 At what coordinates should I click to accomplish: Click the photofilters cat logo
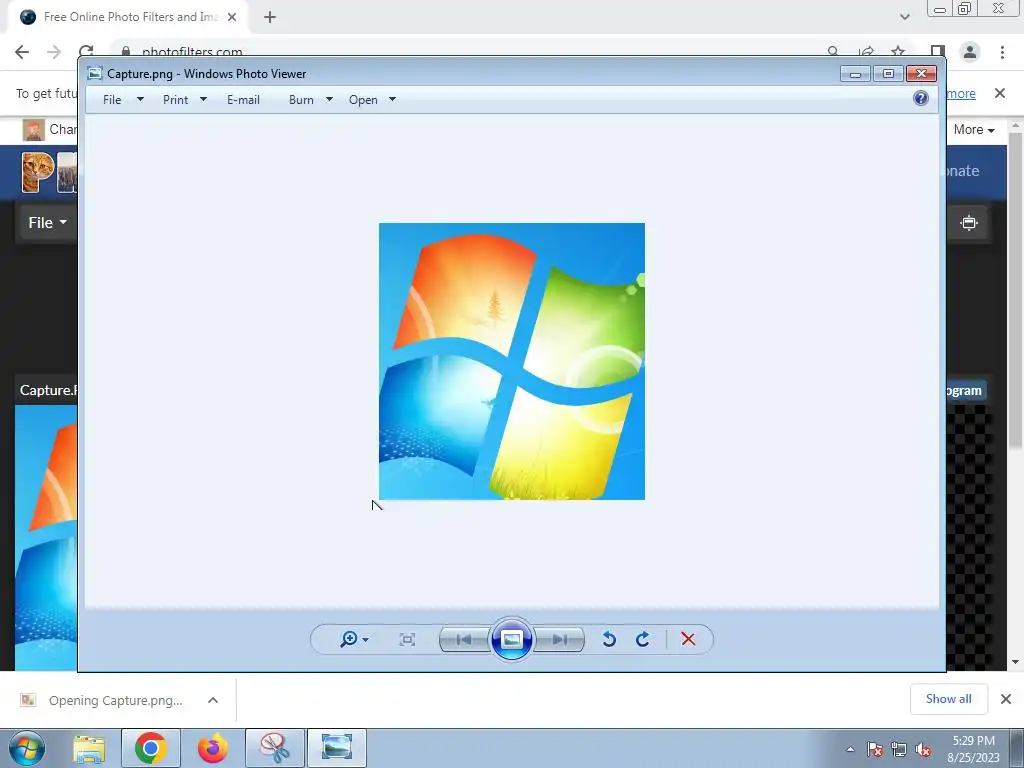point(38,172)
